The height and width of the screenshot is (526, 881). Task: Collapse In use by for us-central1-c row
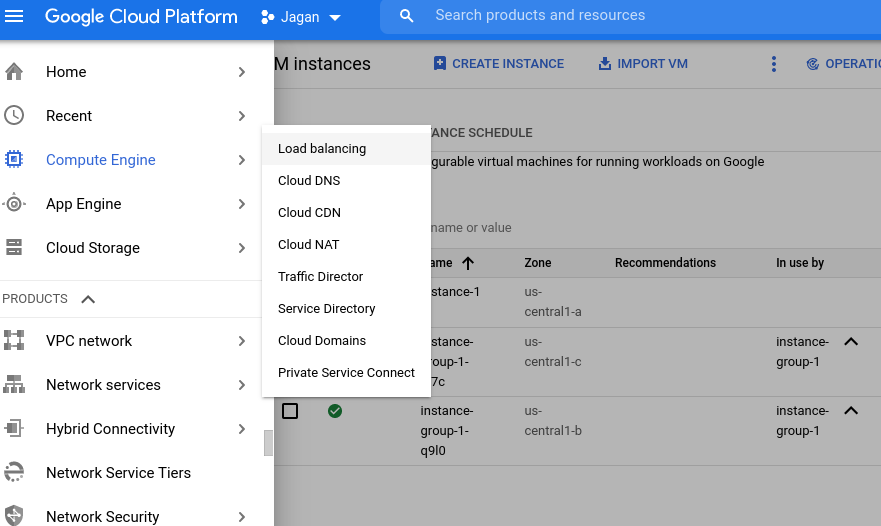click(851, 342)
